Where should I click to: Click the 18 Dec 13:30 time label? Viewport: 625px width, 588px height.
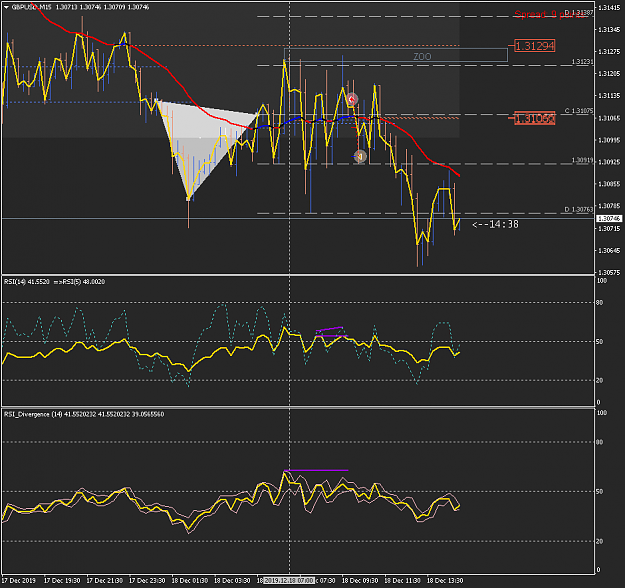coord(445,580)
